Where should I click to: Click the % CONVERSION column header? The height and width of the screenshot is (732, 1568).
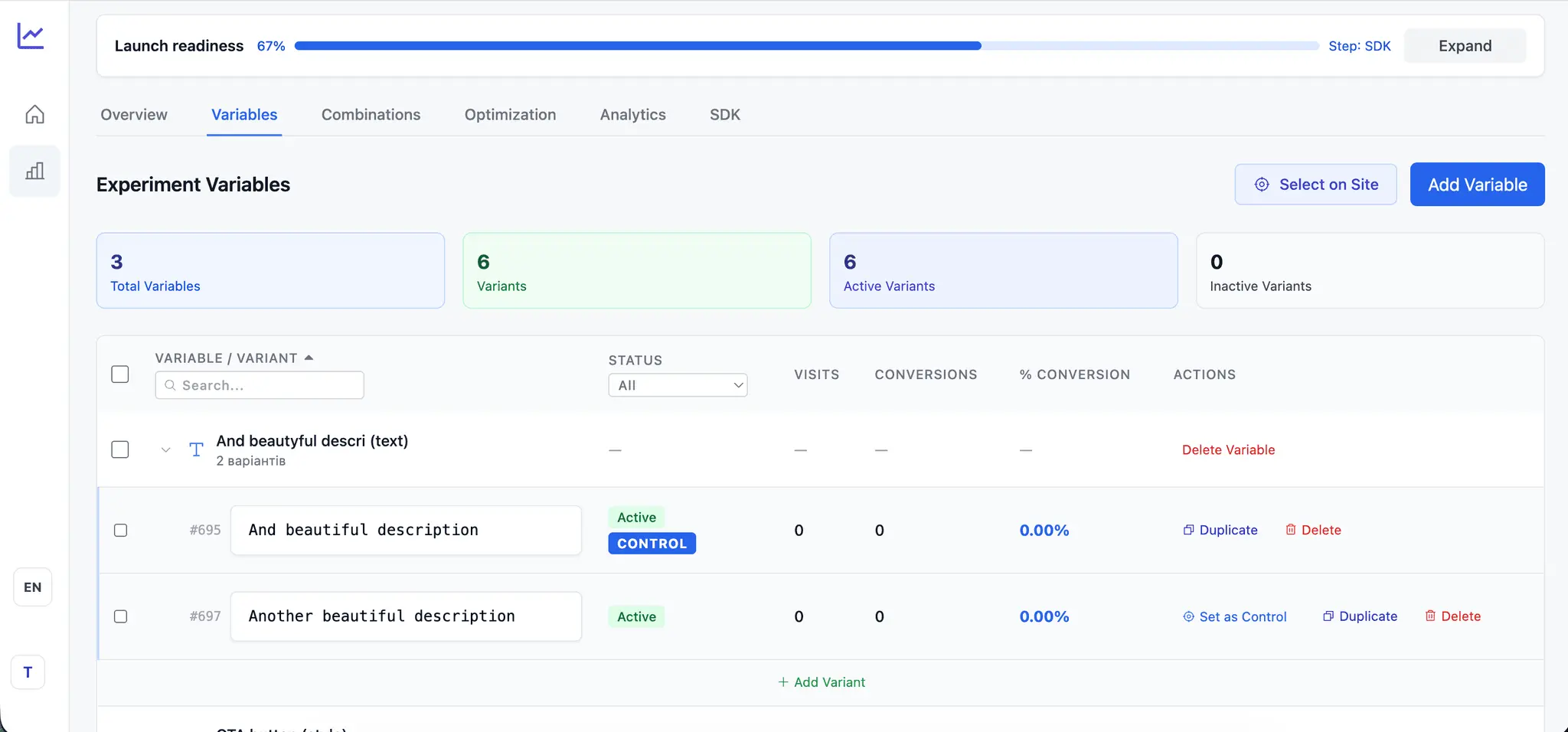pos(1074,374)
